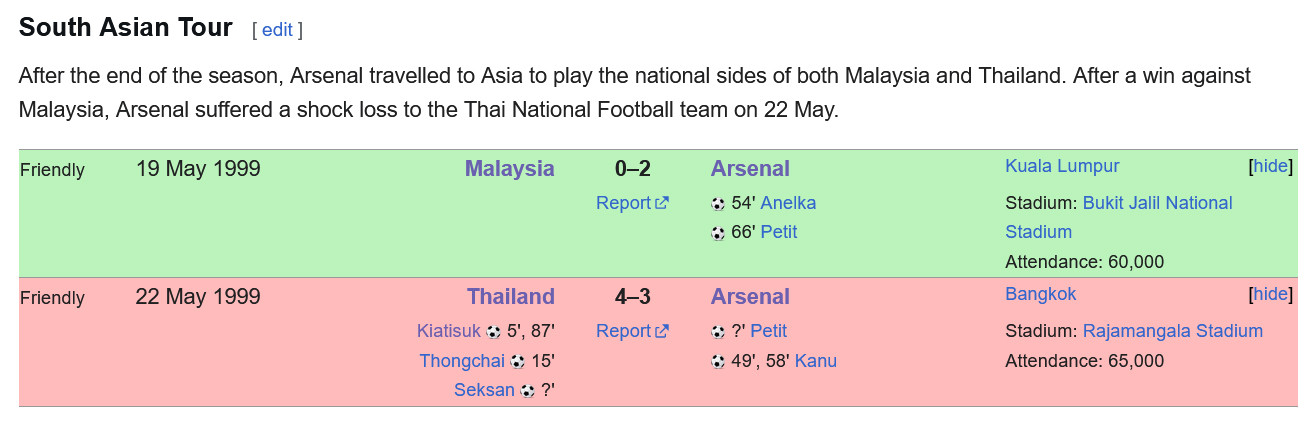Click the soccer ball icon beside Thongchai 15'
The width and height of the screenshot is (1314, 425).
(x=517, y=361)
